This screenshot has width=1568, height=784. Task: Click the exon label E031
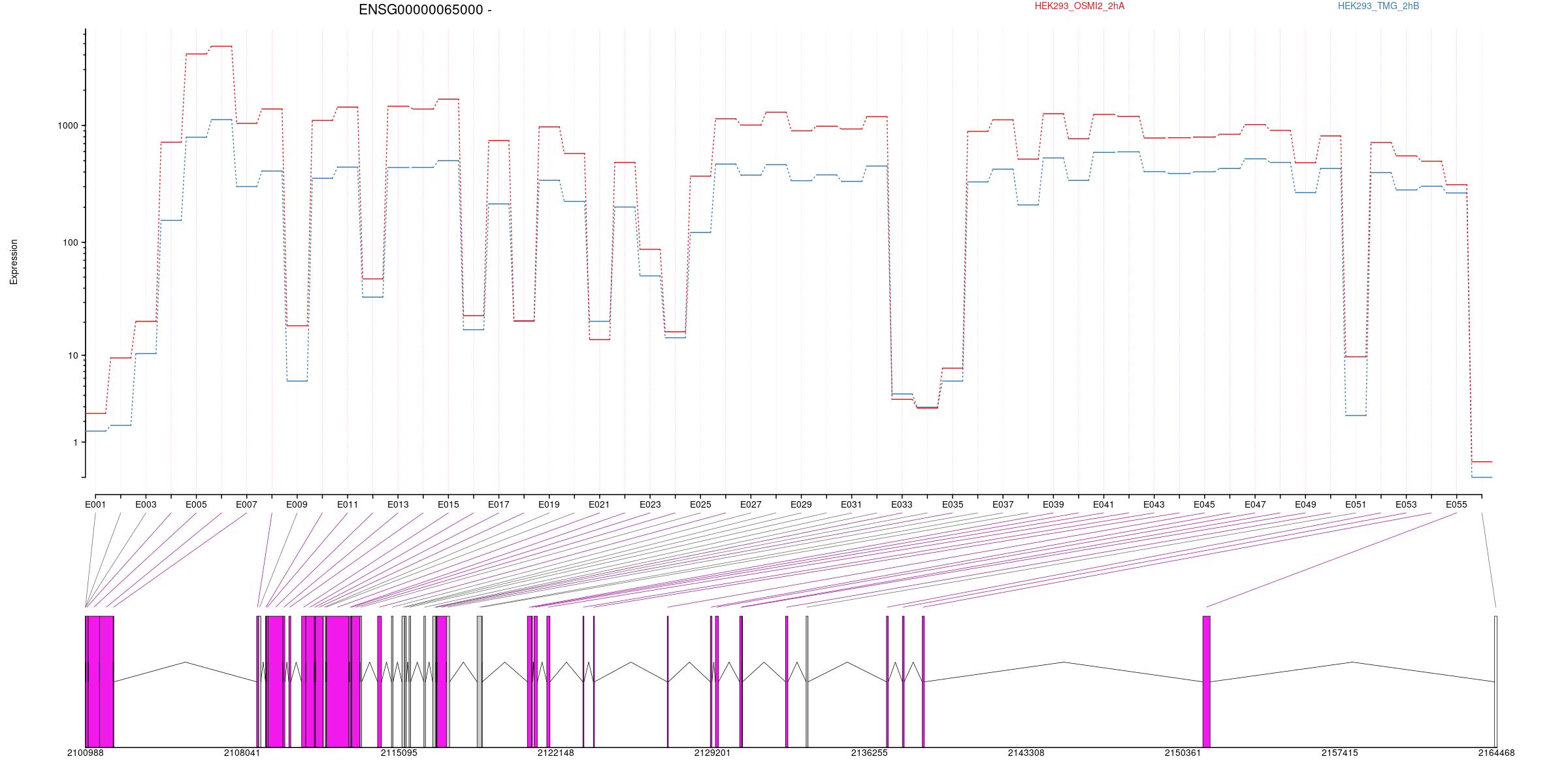851,504
